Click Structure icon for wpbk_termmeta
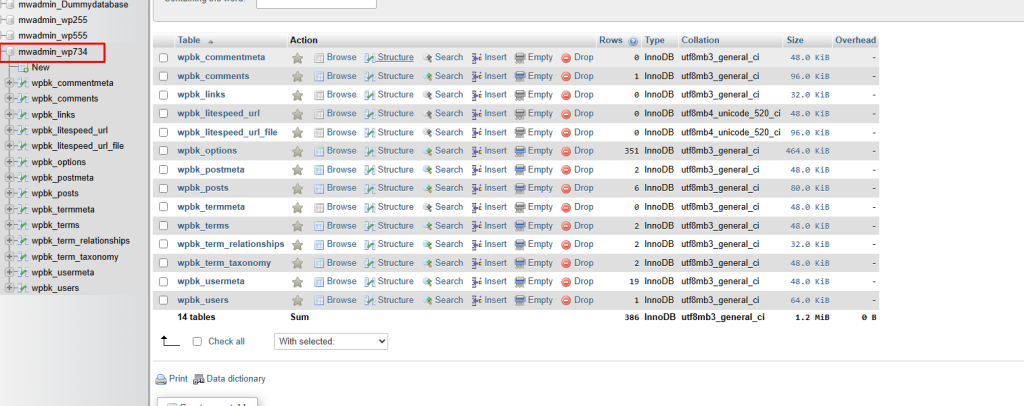 370,207
